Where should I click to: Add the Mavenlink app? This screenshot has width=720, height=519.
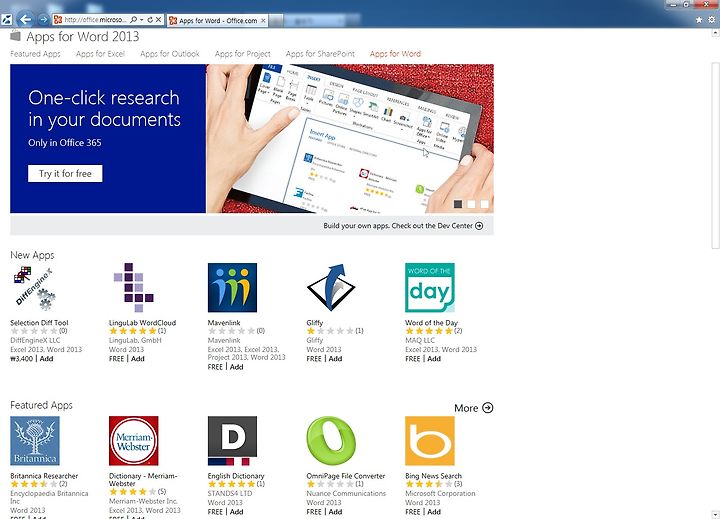236,367
